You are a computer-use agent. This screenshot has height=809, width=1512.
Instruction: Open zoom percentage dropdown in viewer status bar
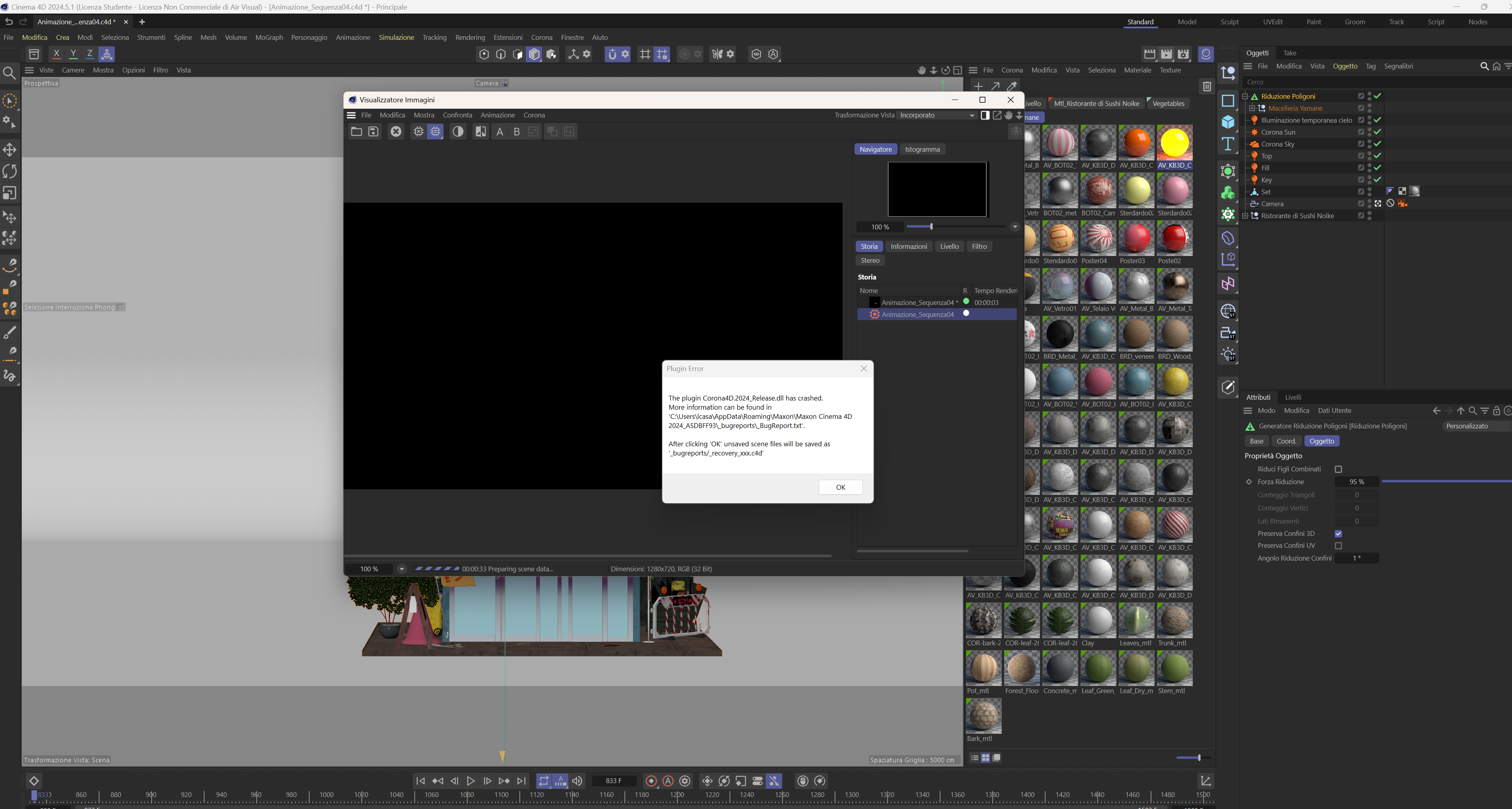402,569
